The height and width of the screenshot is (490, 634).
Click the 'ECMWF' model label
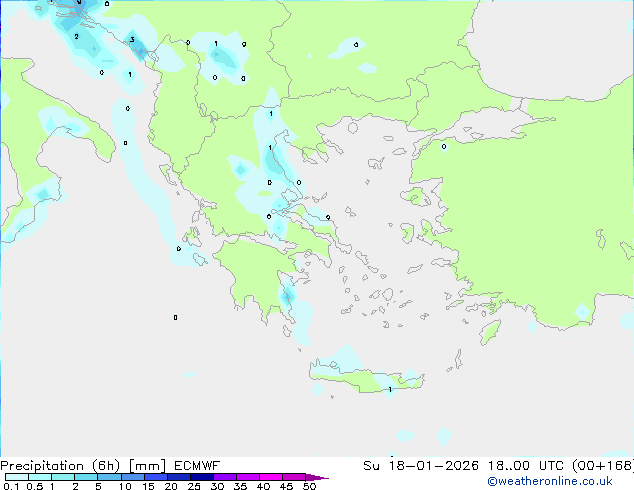pos(197,466)
